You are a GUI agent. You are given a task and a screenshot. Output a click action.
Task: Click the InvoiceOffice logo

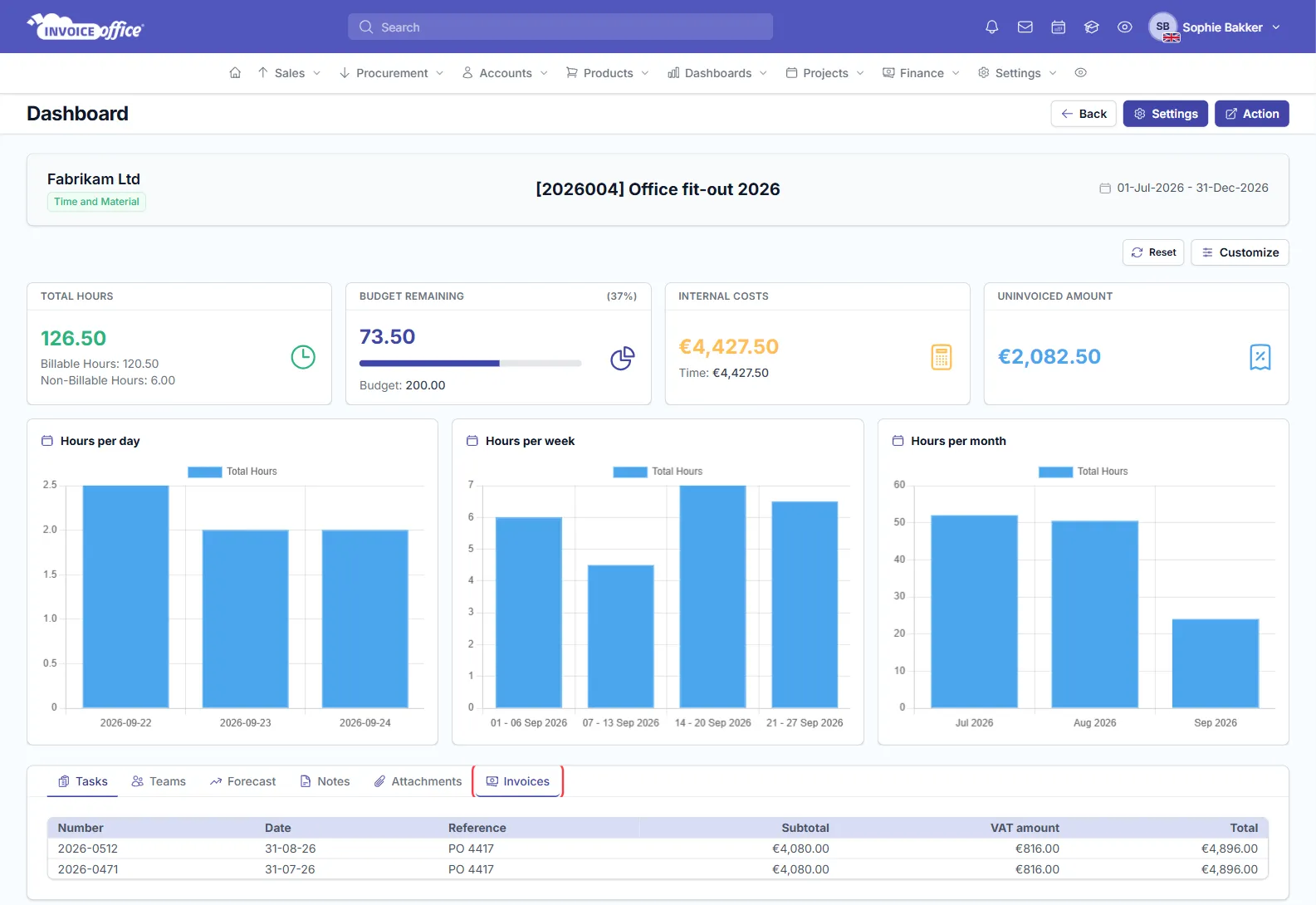point(86,27)
